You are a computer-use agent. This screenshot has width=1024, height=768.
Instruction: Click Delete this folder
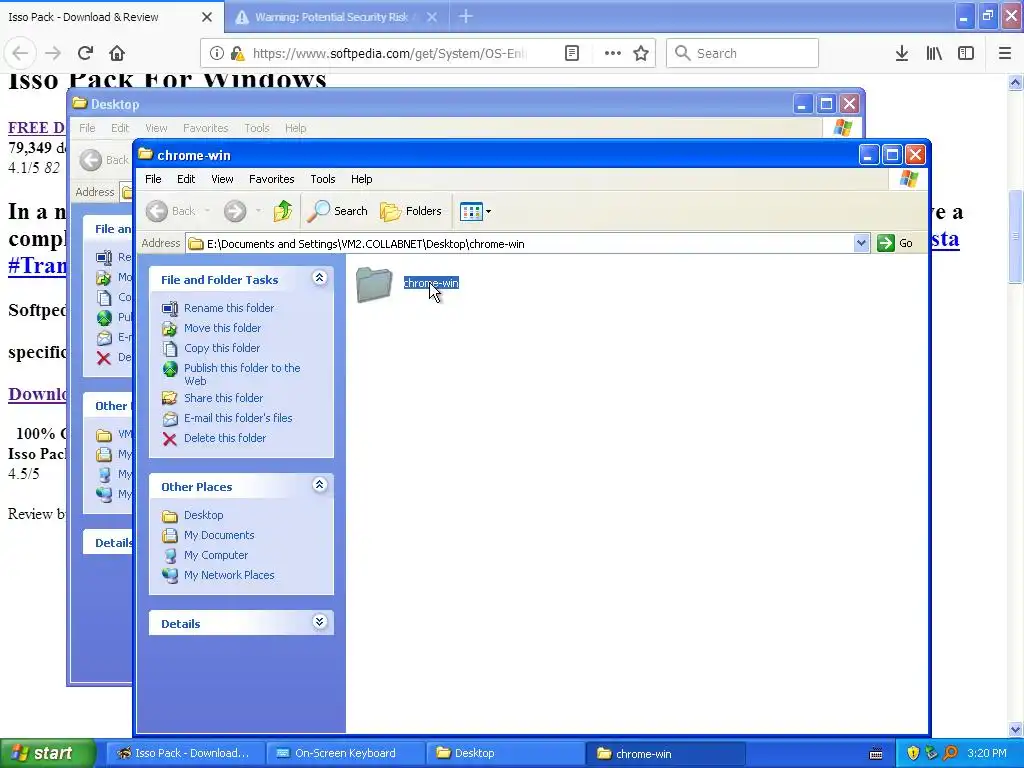click(225, 438)
